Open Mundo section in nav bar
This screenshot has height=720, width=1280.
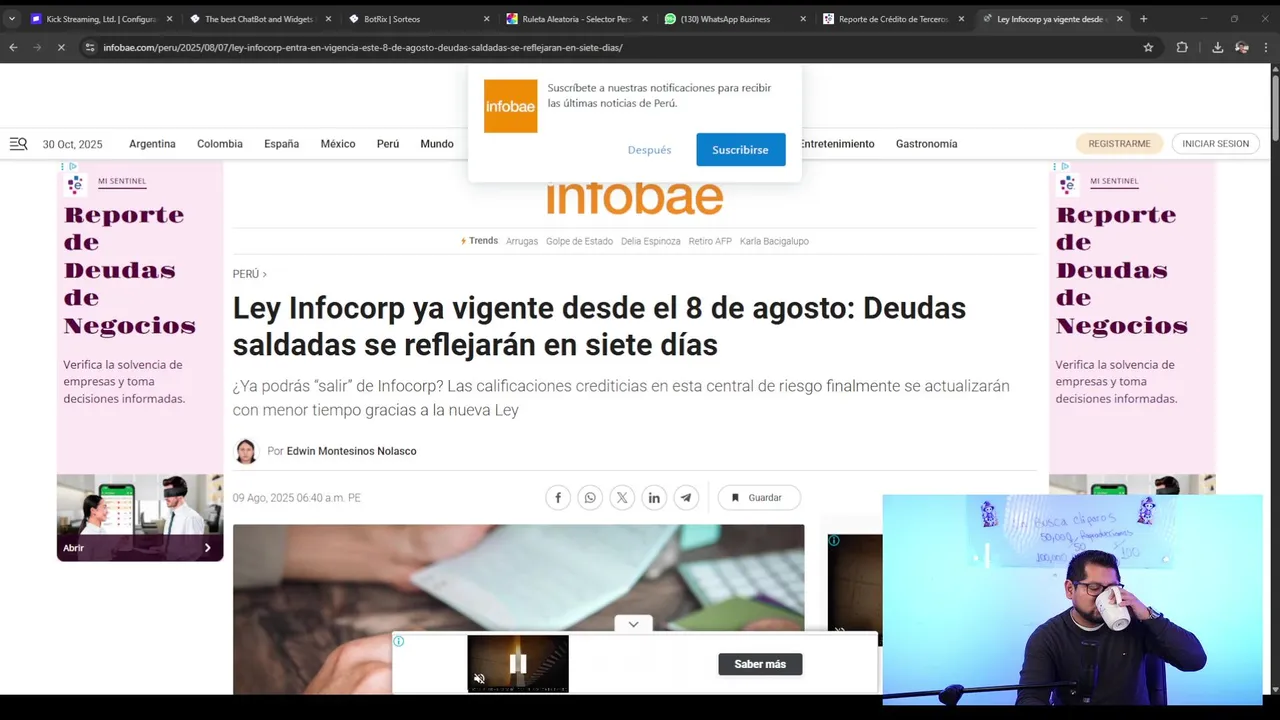[x=437, y=144]
